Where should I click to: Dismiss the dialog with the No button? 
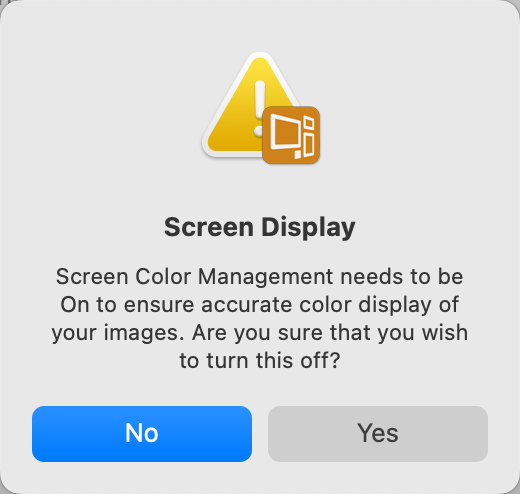point(142,434)
